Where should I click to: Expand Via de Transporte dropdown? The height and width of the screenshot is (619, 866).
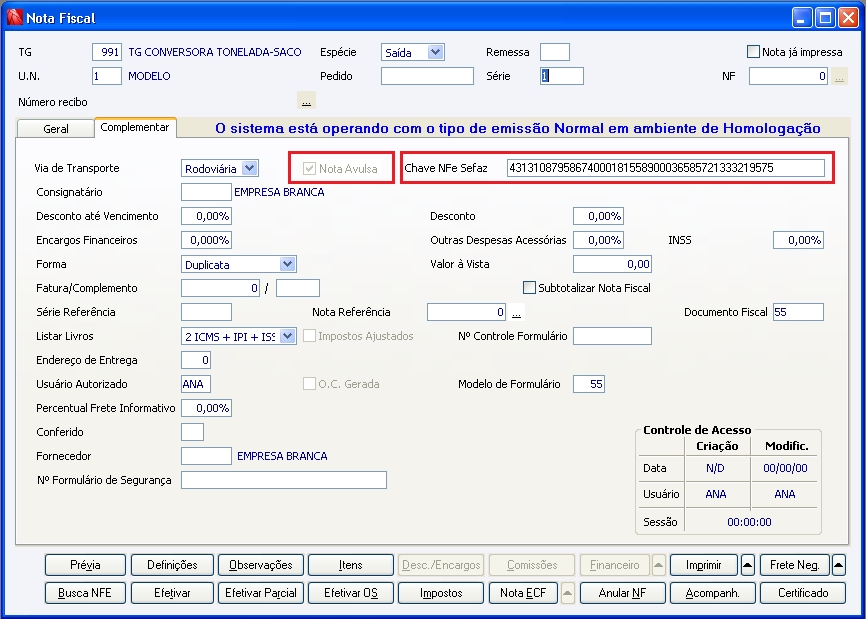tap(250, 168)
